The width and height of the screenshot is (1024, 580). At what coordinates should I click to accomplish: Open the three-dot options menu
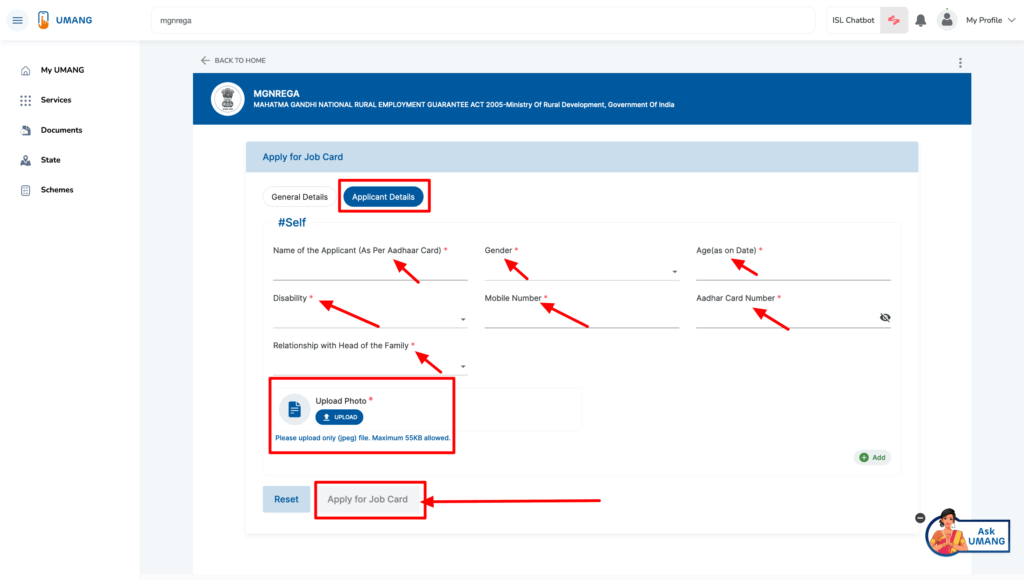coord(960,62)
